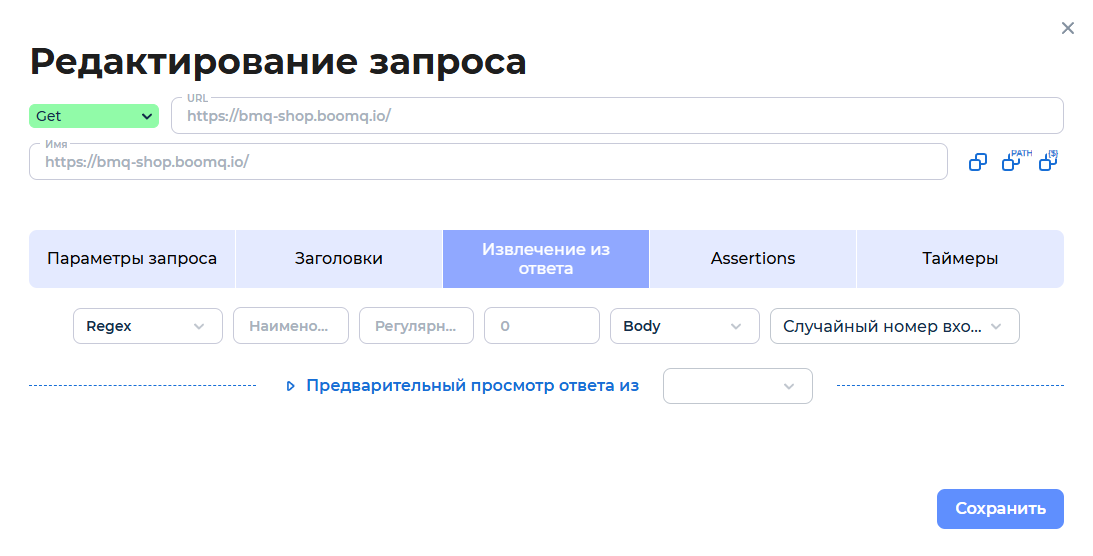Expand Предварительный просмотр ответа из section

click(x=463, y=385)
